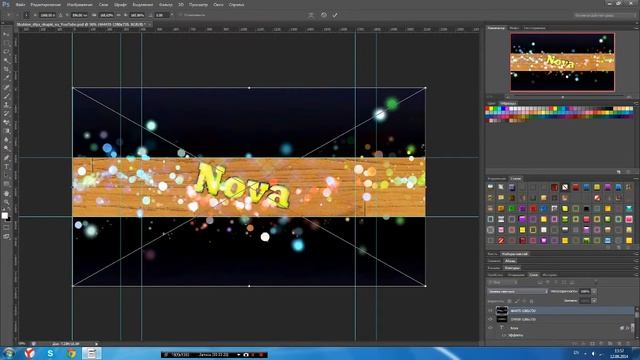Open the layer filter type dropdown
This screenshot has height=360, width=640.
pos(503,282)
